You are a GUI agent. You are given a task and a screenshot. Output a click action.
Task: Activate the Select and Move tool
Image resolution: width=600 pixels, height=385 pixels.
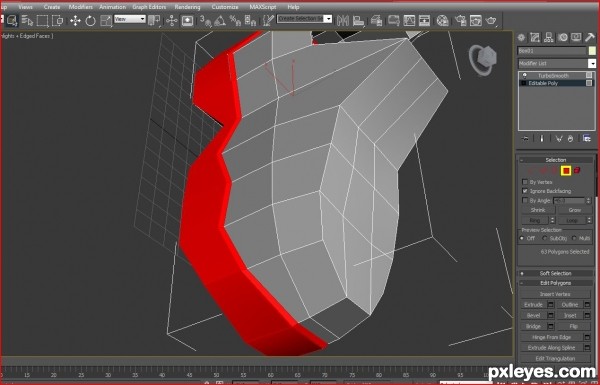pyautogui.click(x=75, y=20)
